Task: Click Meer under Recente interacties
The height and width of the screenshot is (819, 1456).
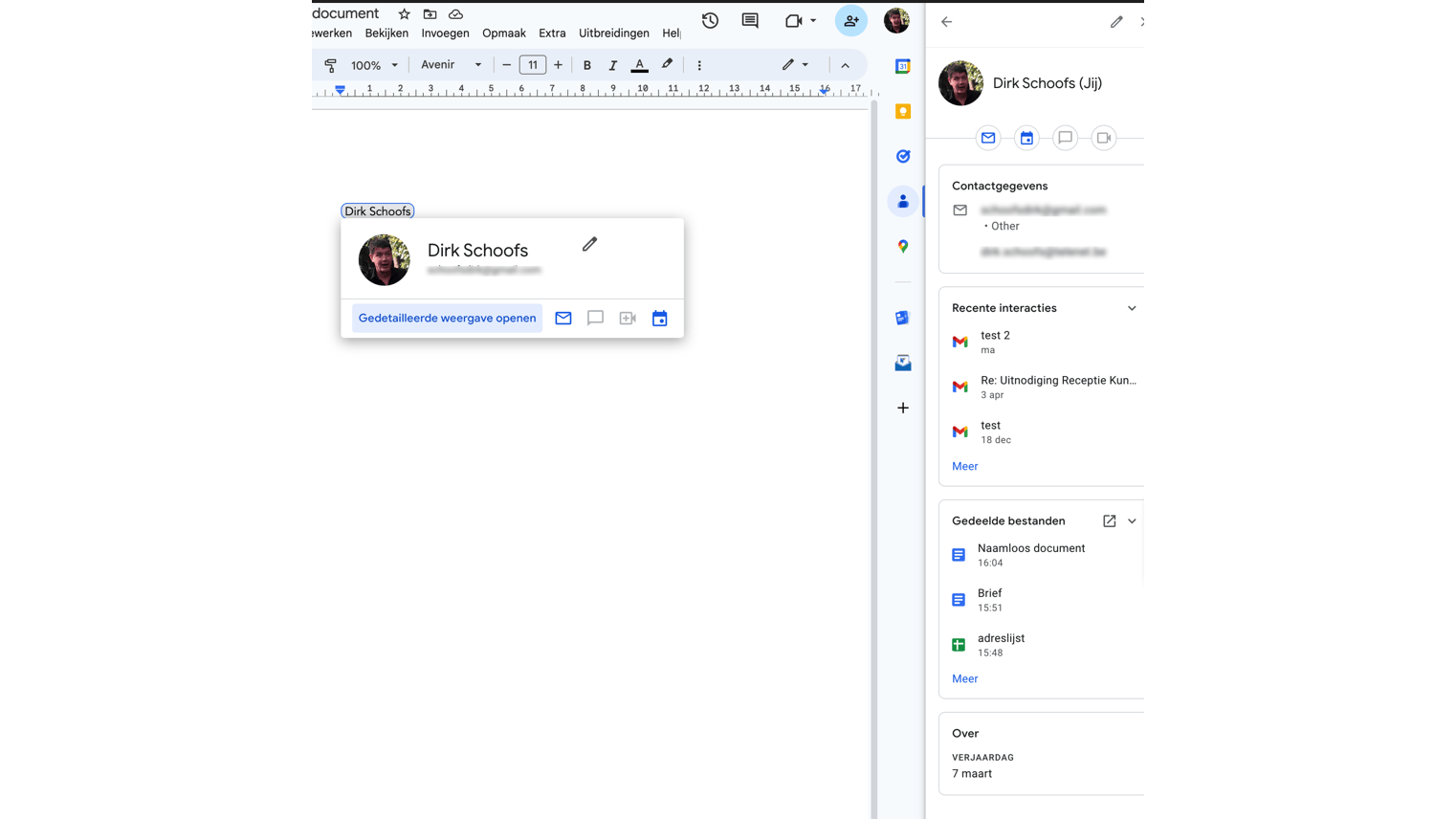Action: (x=964, y=467)
